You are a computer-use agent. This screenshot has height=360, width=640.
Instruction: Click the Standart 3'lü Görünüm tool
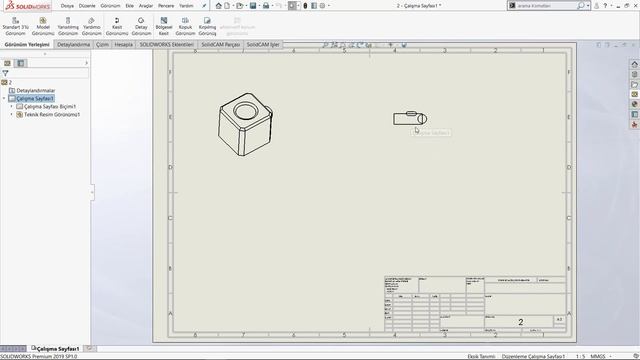(x=16, y=27)
